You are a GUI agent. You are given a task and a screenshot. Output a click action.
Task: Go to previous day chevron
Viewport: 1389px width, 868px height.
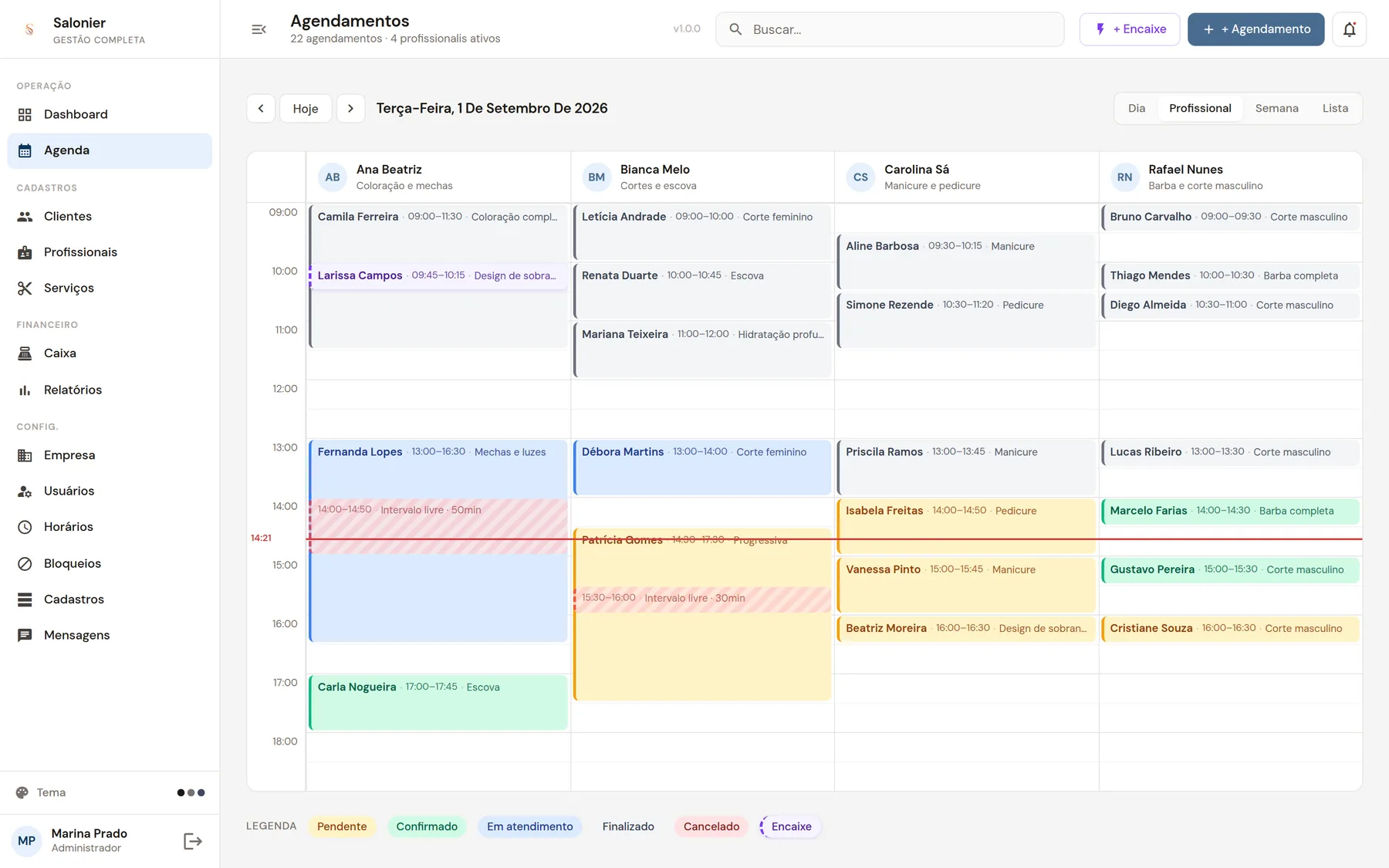coord(261,108)
